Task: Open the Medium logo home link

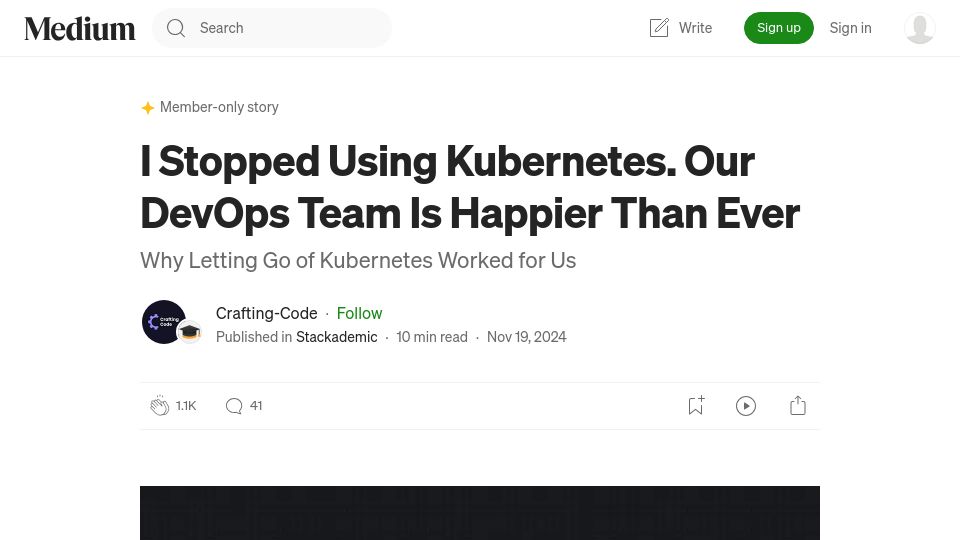Action: tap(80, 28)
